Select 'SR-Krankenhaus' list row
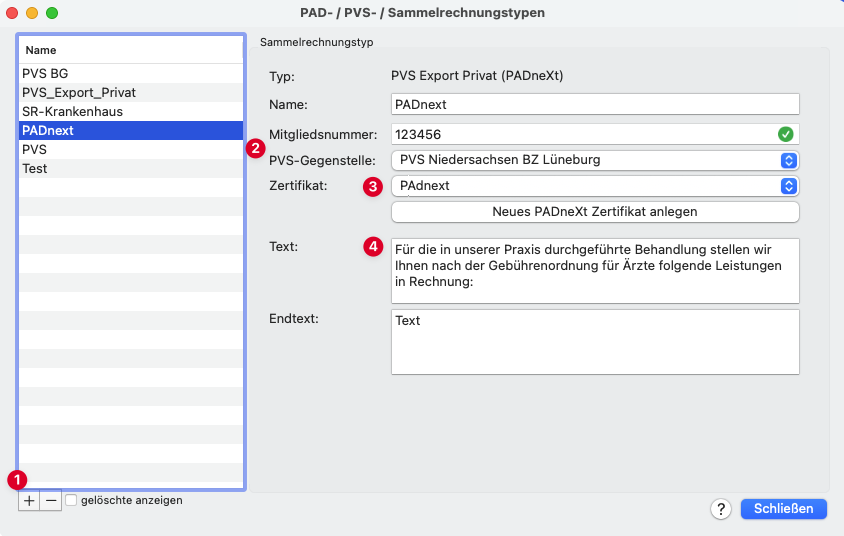This screenshot has height=536, width=844. (131, 111)
